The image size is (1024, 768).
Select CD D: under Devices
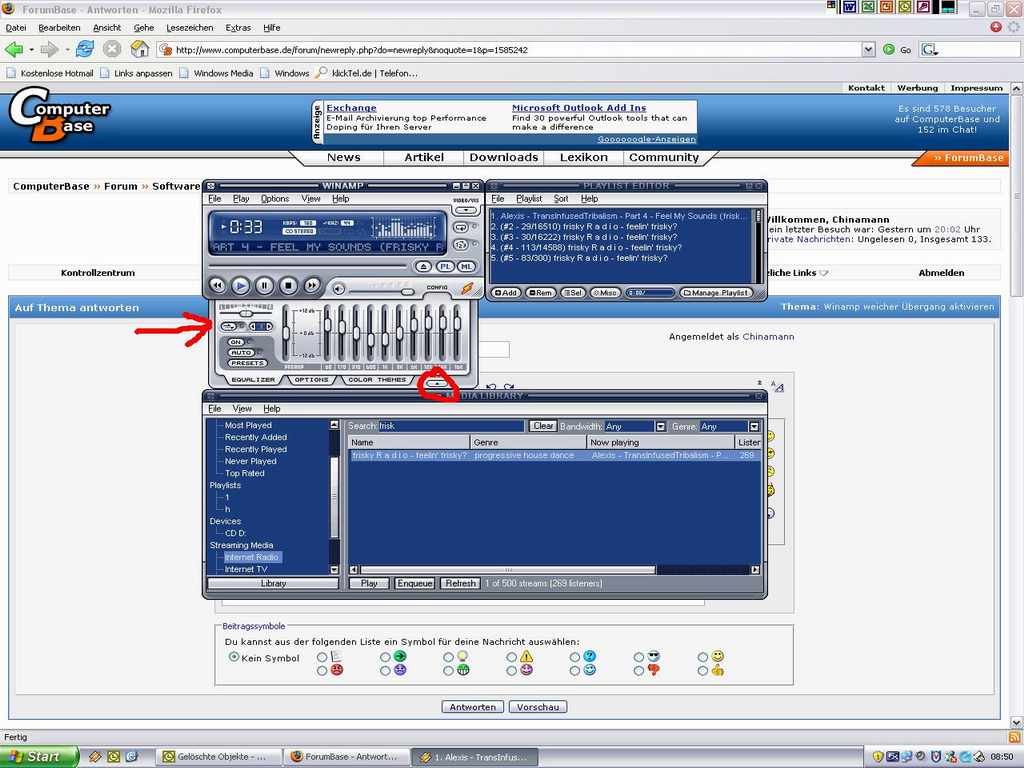236,533
